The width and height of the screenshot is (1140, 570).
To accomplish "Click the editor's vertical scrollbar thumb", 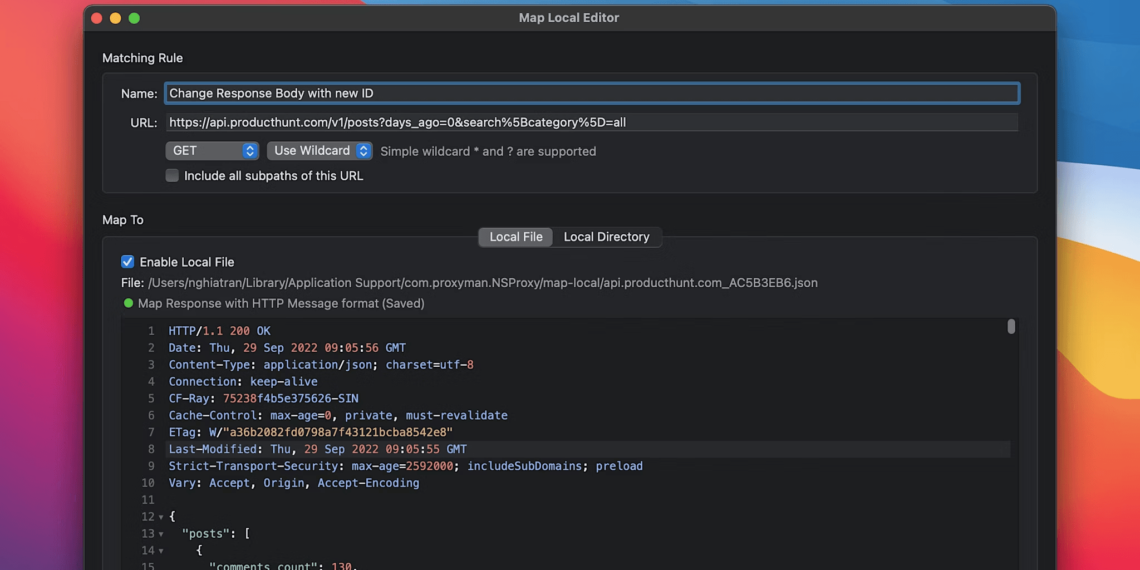I will click(x=1011, y=327).
